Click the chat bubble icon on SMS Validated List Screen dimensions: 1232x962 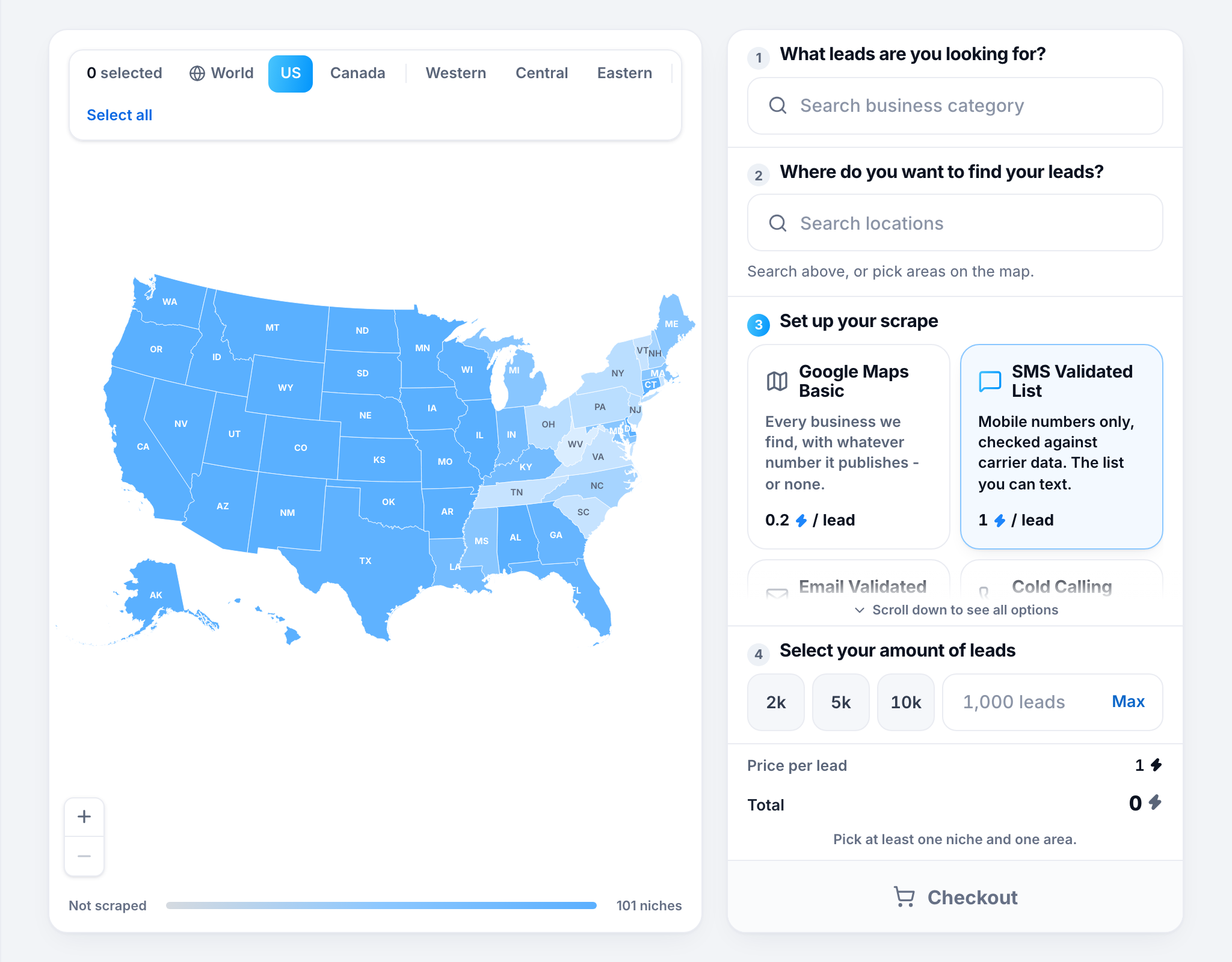tap(990, 381)
